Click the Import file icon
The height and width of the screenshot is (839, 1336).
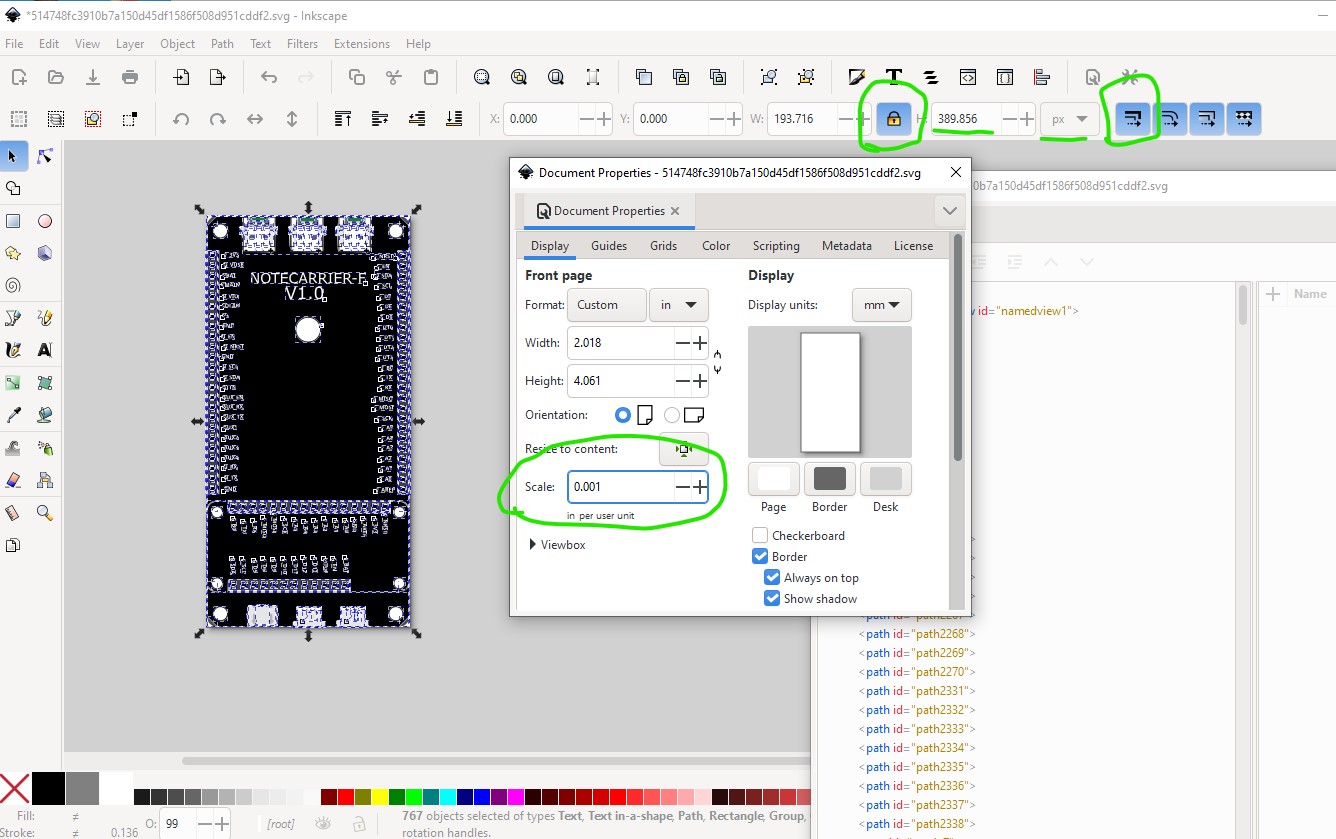point(181,77)
